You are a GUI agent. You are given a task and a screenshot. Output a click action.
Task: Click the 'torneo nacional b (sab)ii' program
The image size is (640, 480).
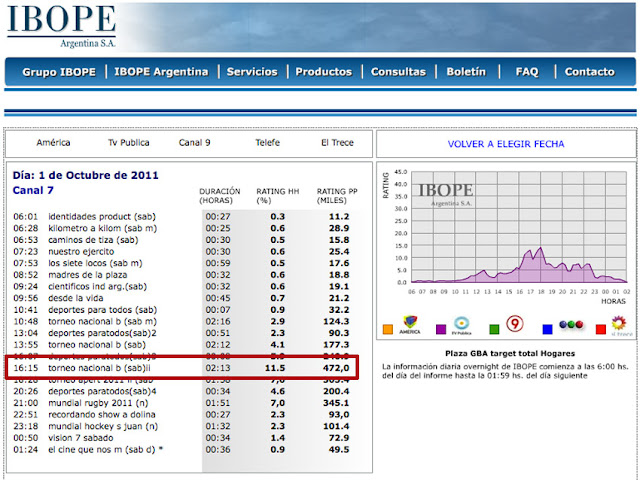coord(100,368)
